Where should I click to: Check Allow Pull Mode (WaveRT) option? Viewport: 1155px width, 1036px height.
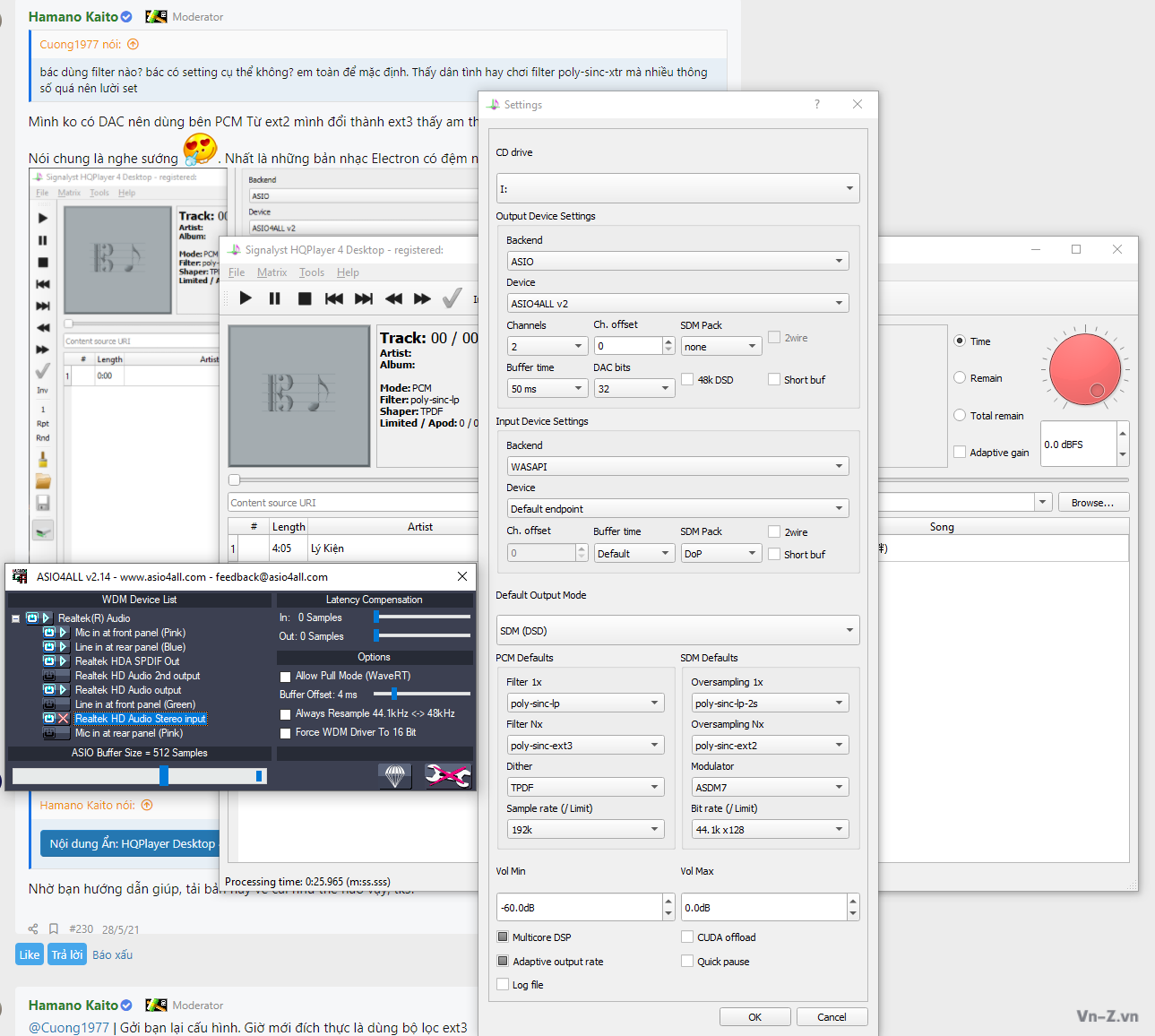click(x=286, y=677)
